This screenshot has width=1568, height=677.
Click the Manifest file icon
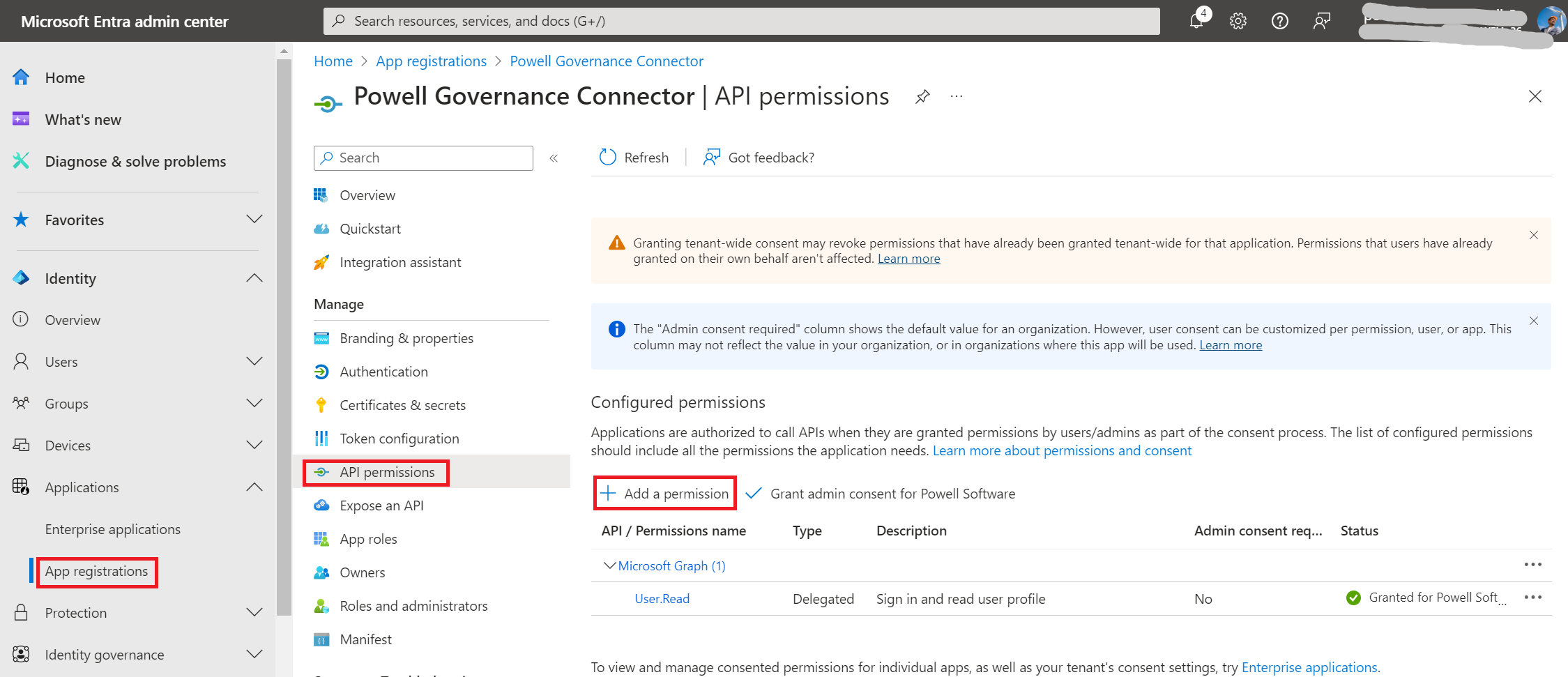click(x=321, y=639)
